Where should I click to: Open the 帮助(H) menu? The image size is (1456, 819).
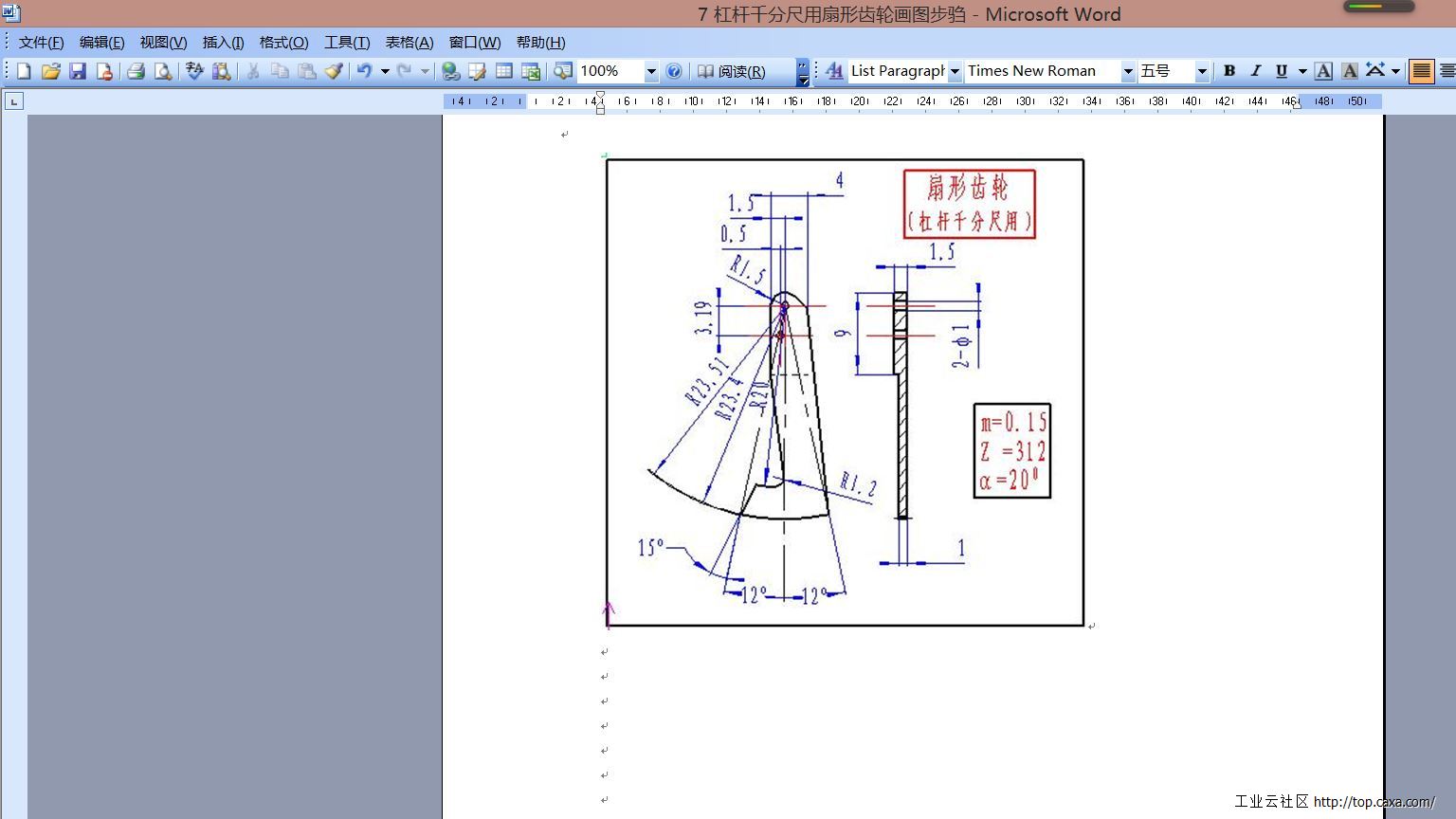pyautogui.click(x=540, y=43)
